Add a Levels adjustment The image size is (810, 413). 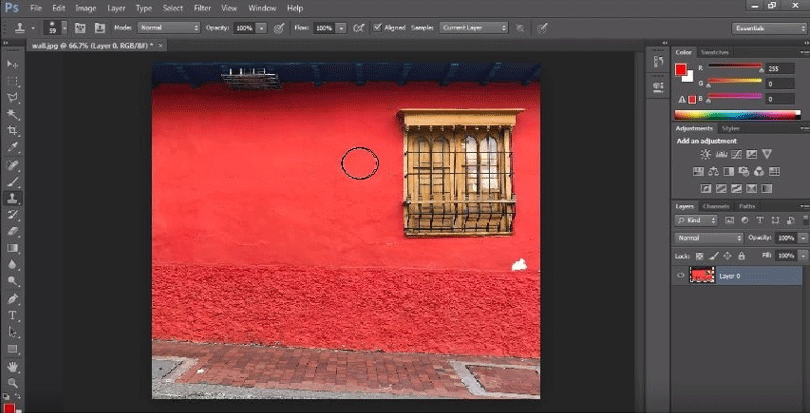[x=722, y=154]
